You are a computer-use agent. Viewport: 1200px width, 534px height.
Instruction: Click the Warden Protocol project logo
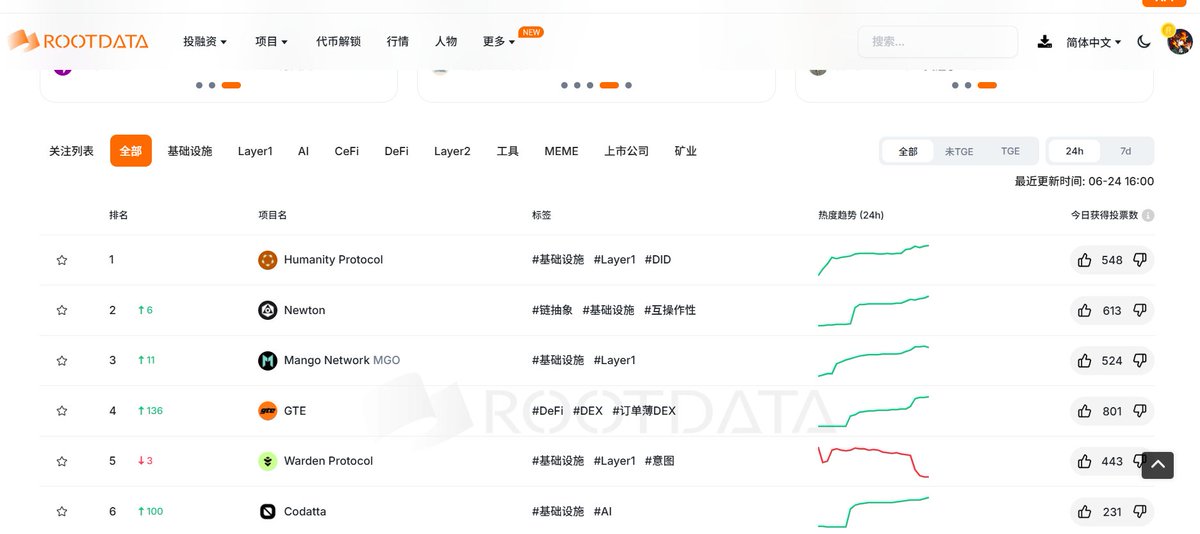point(267,461)
